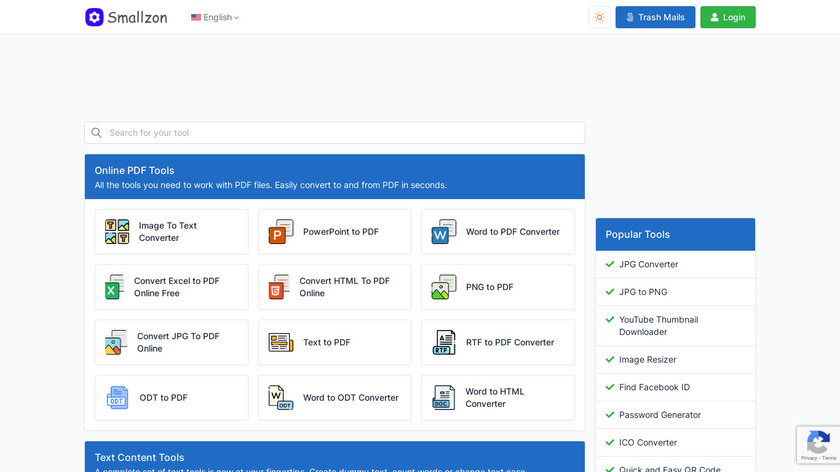This screenshot has height=472, width=840.
Task: Select the PowerPoint to PDF icon
Action: 281,232
